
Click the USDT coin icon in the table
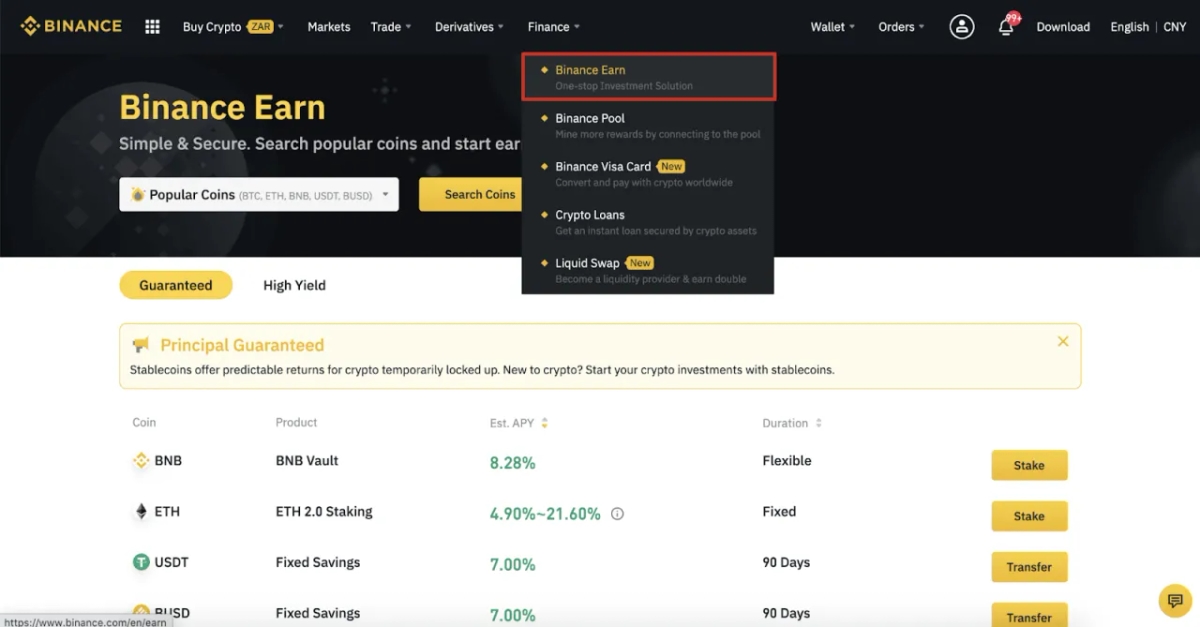[140, 563]
